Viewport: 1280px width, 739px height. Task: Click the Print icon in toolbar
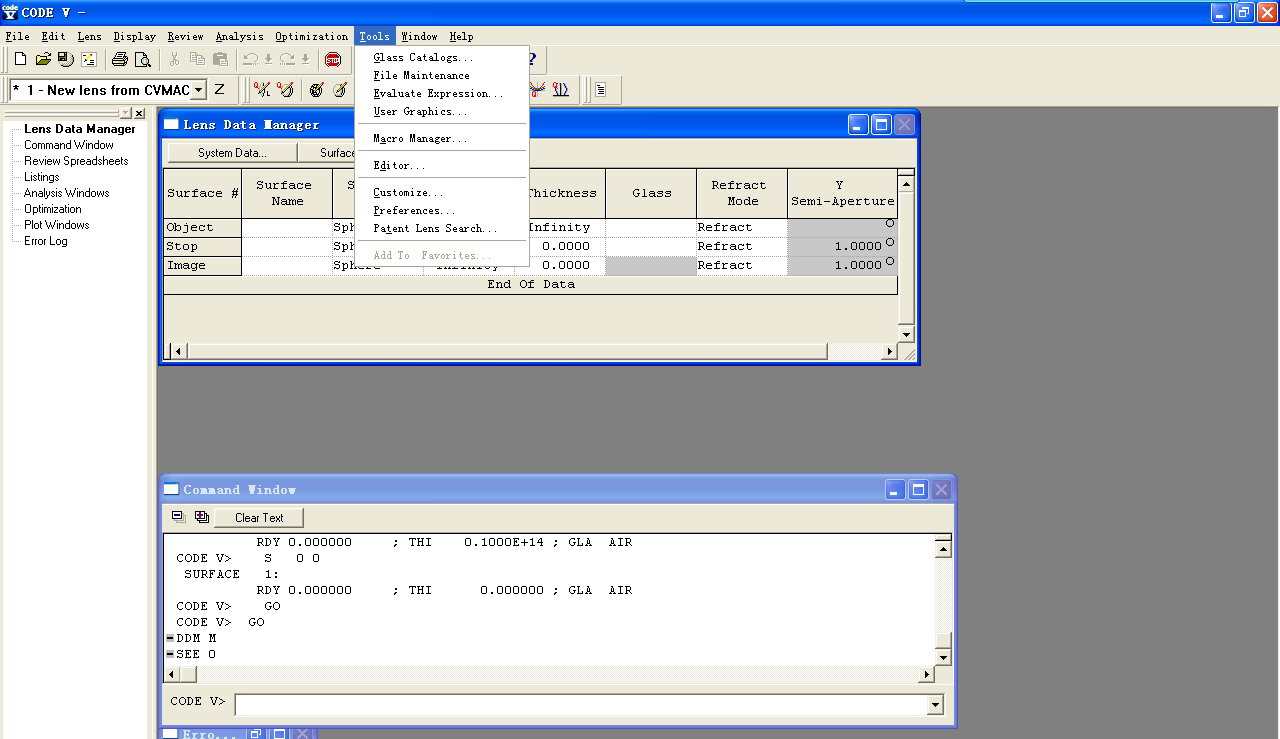[x=120, y=59]
